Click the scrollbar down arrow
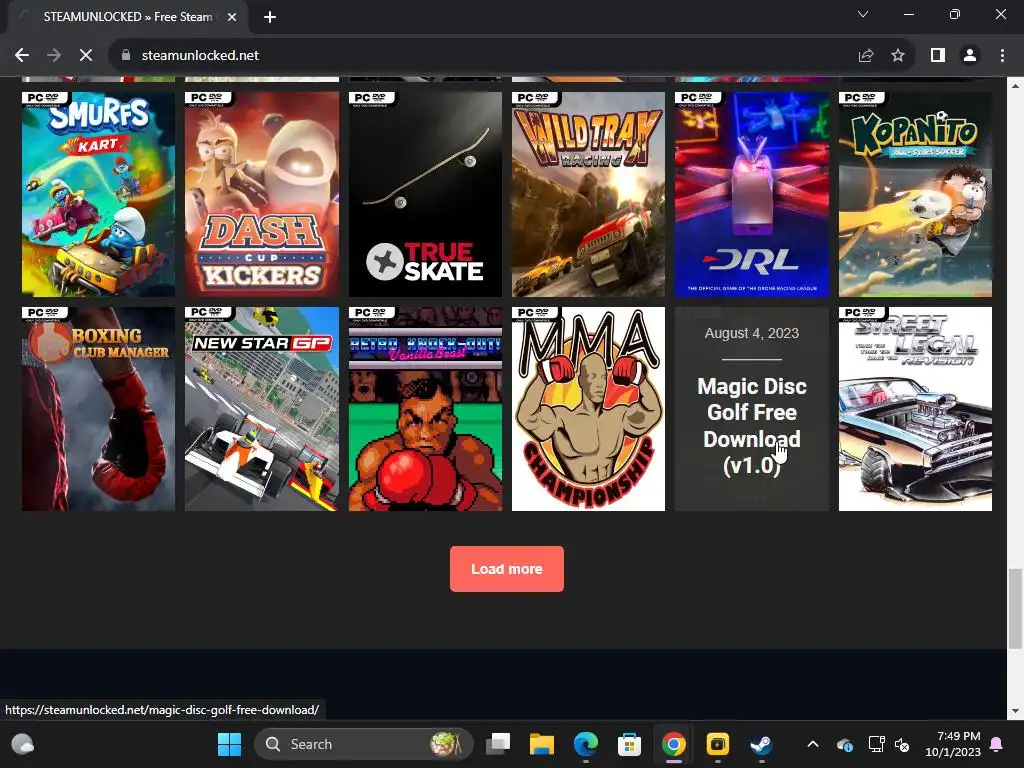Viewport: 1024px width, 768px height. coord(1016,711)
